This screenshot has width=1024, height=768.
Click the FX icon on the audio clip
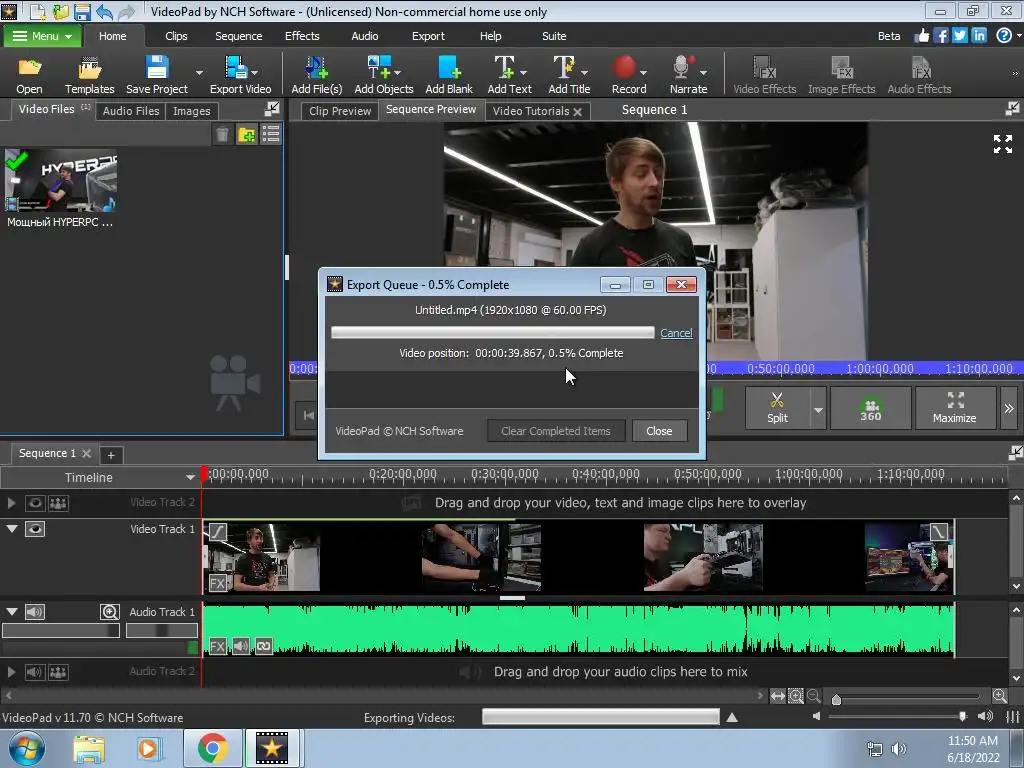[217, 647]
